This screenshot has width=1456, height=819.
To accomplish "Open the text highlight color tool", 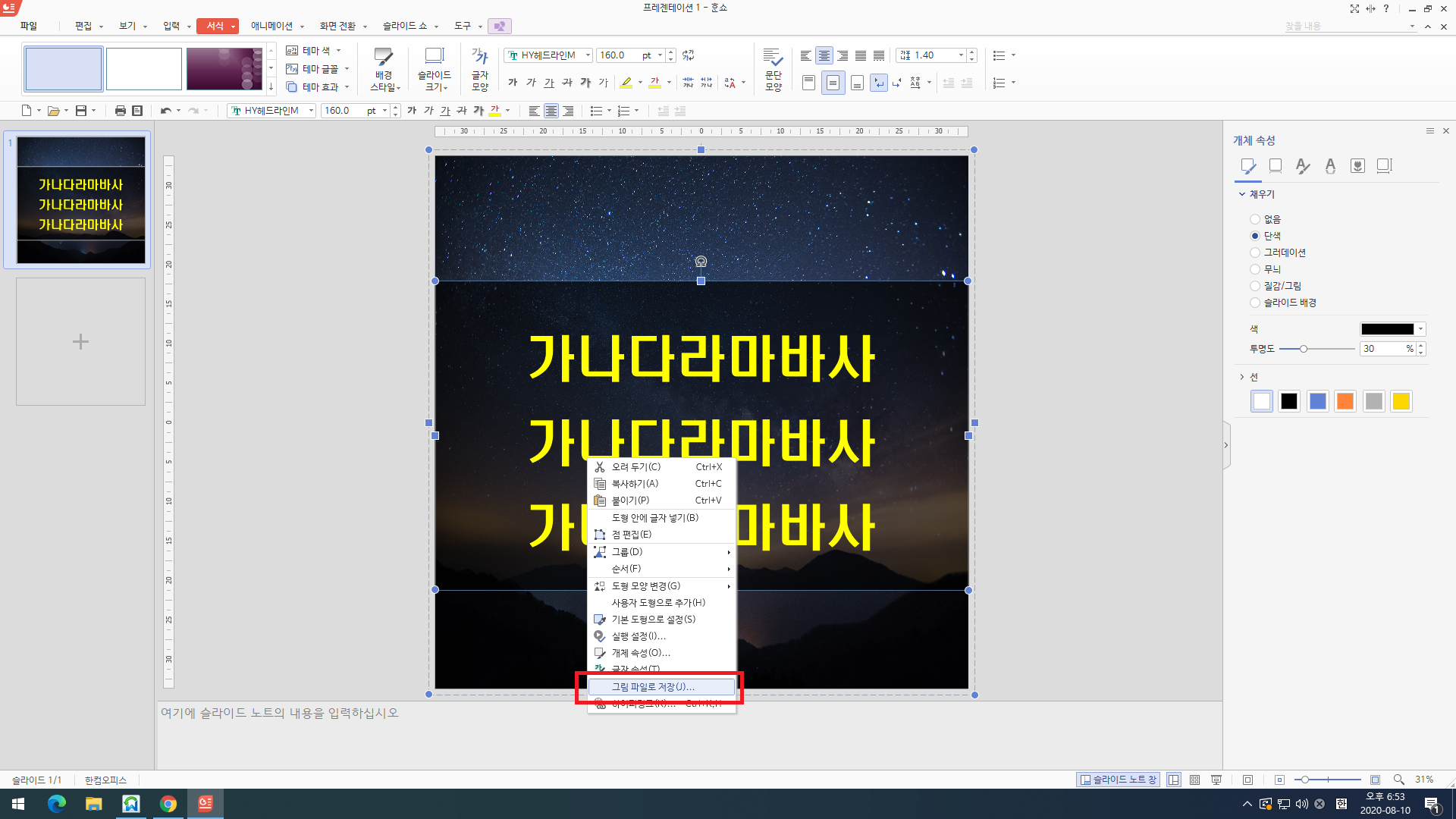I will point(626,83).
